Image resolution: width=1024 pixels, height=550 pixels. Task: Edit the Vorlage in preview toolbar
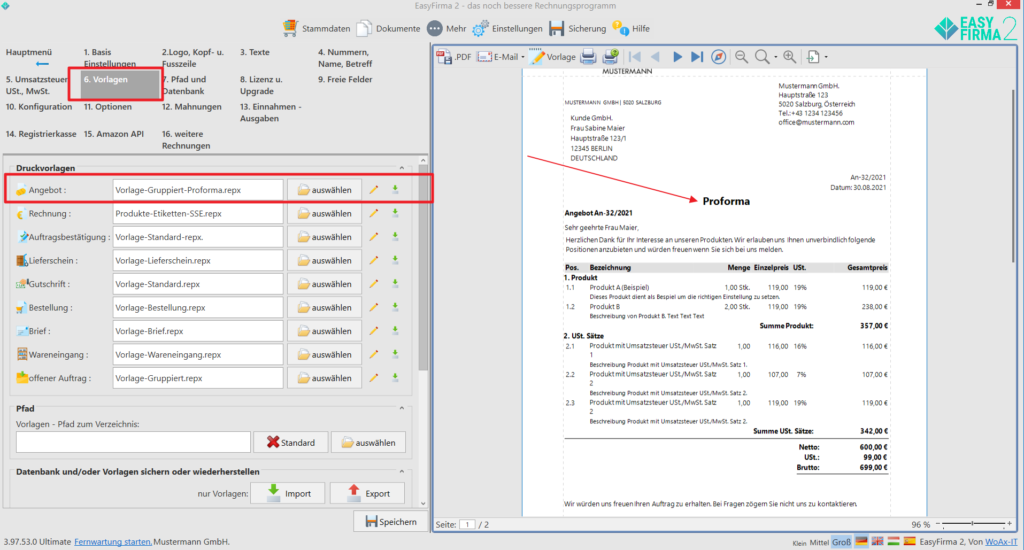pyautogui.click(x=553, y=57)
